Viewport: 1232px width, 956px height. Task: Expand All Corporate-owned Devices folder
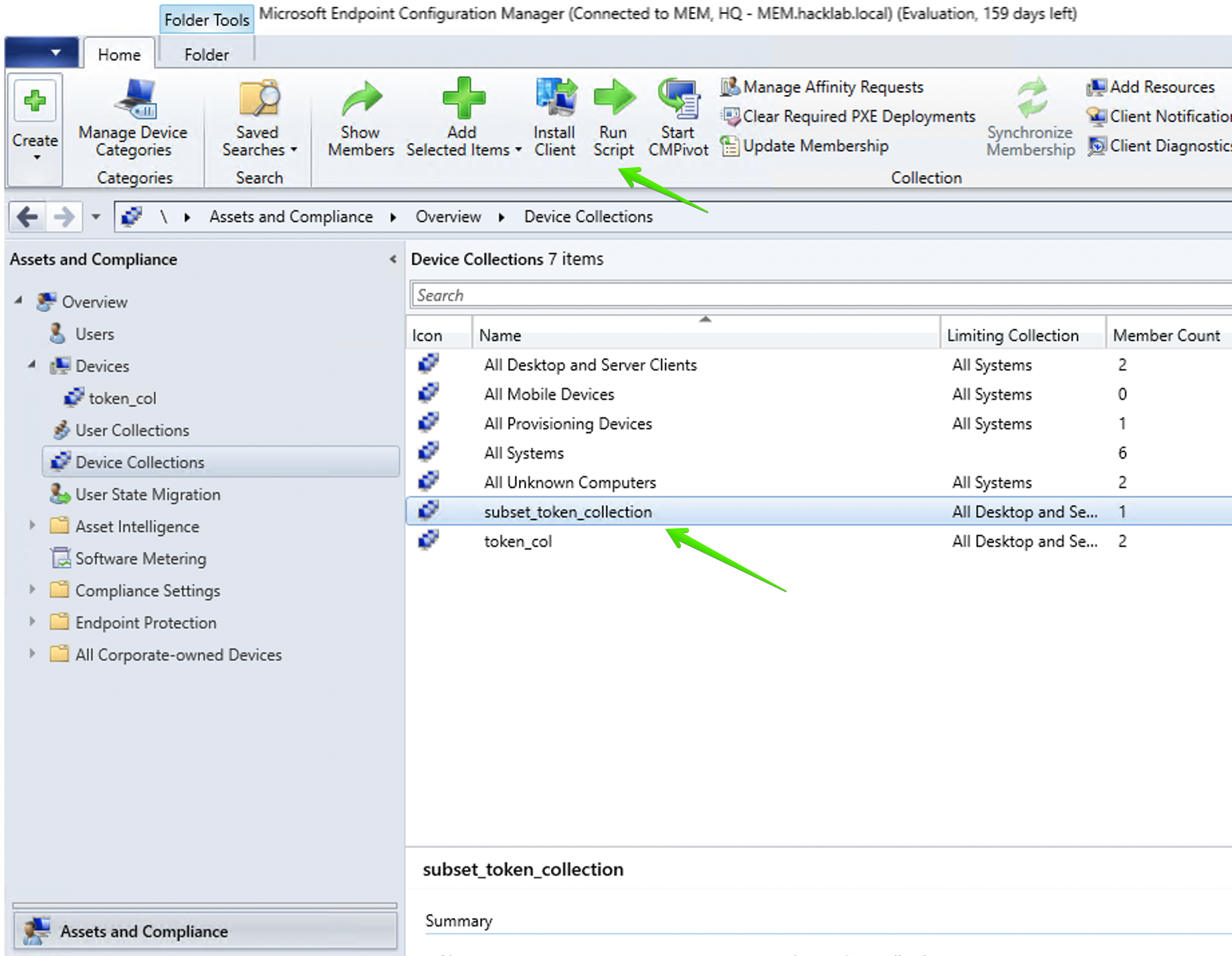coord(31,654)
